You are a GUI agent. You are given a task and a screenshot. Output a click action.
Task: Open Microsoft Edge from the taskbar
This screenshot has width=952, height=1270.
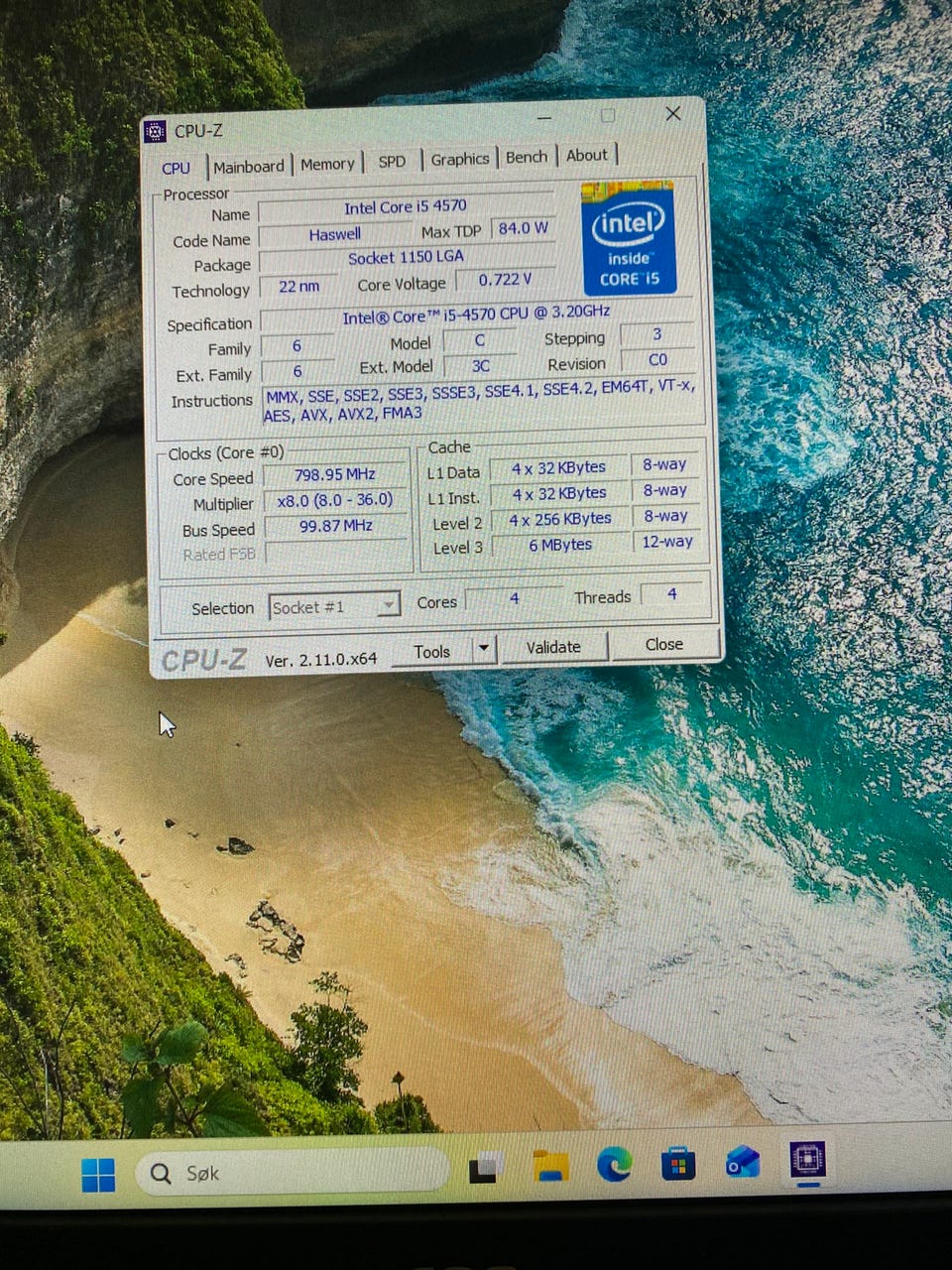615,1164
